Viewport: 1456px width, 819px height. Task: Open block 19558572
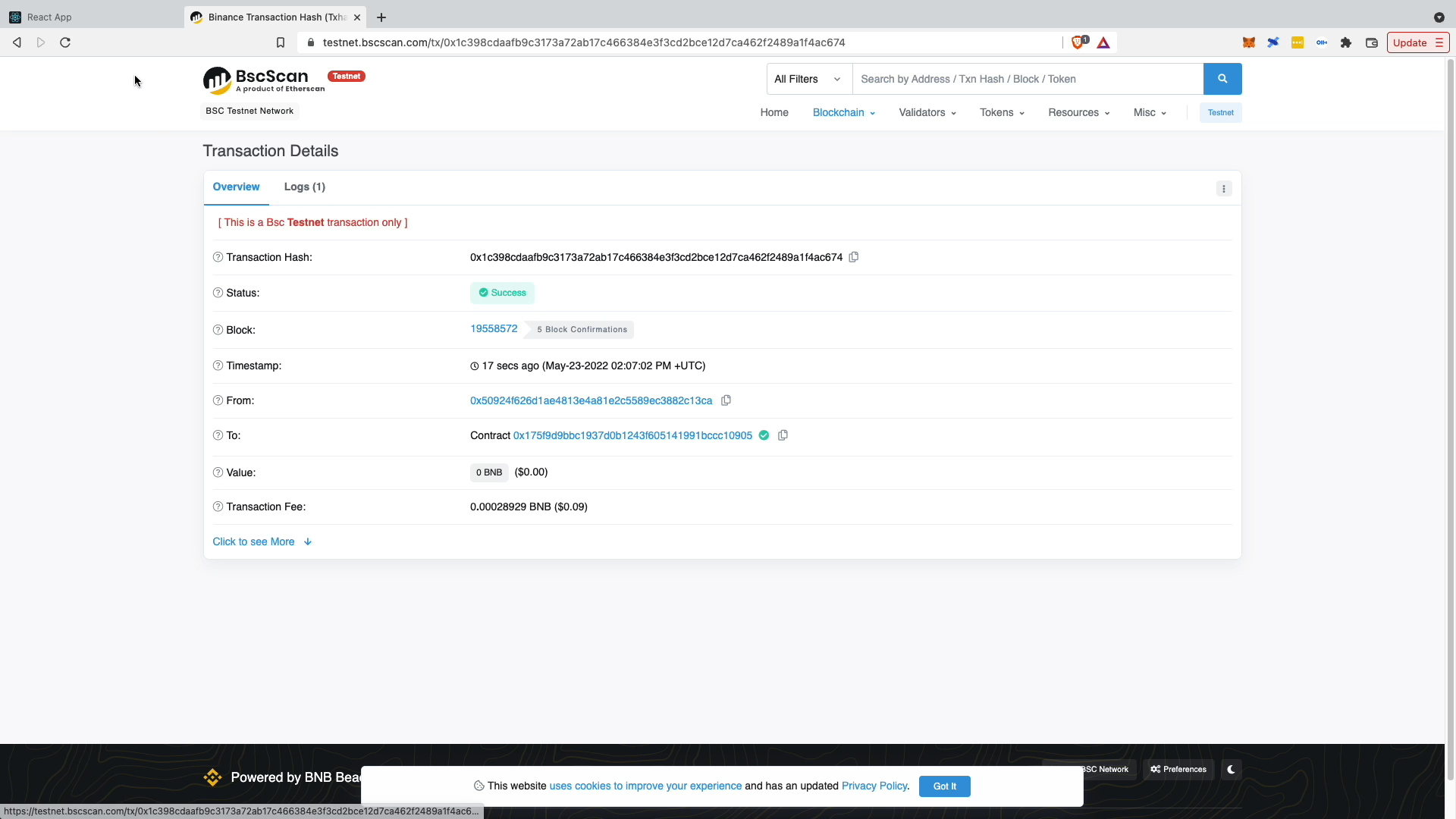coord(494,328)
